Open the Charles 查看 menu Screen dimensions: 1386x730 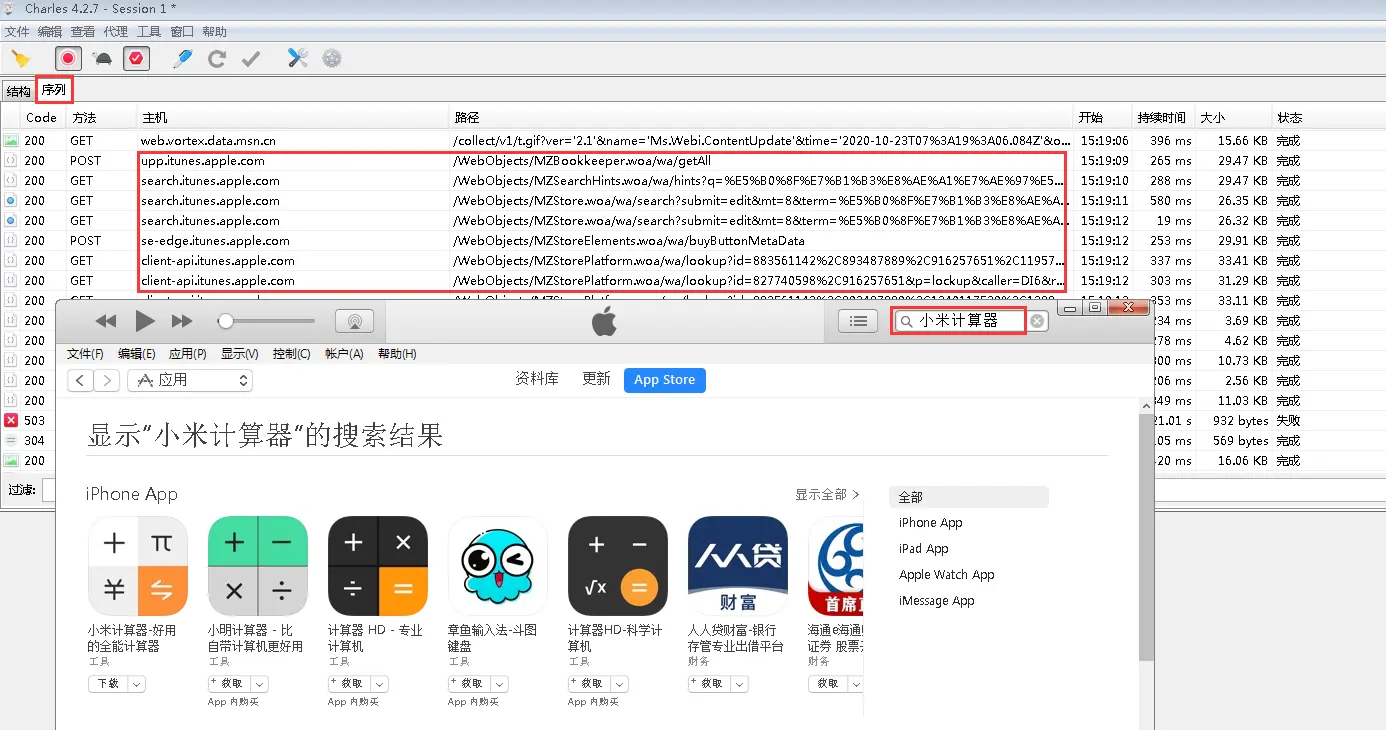[x=83, y=32]
